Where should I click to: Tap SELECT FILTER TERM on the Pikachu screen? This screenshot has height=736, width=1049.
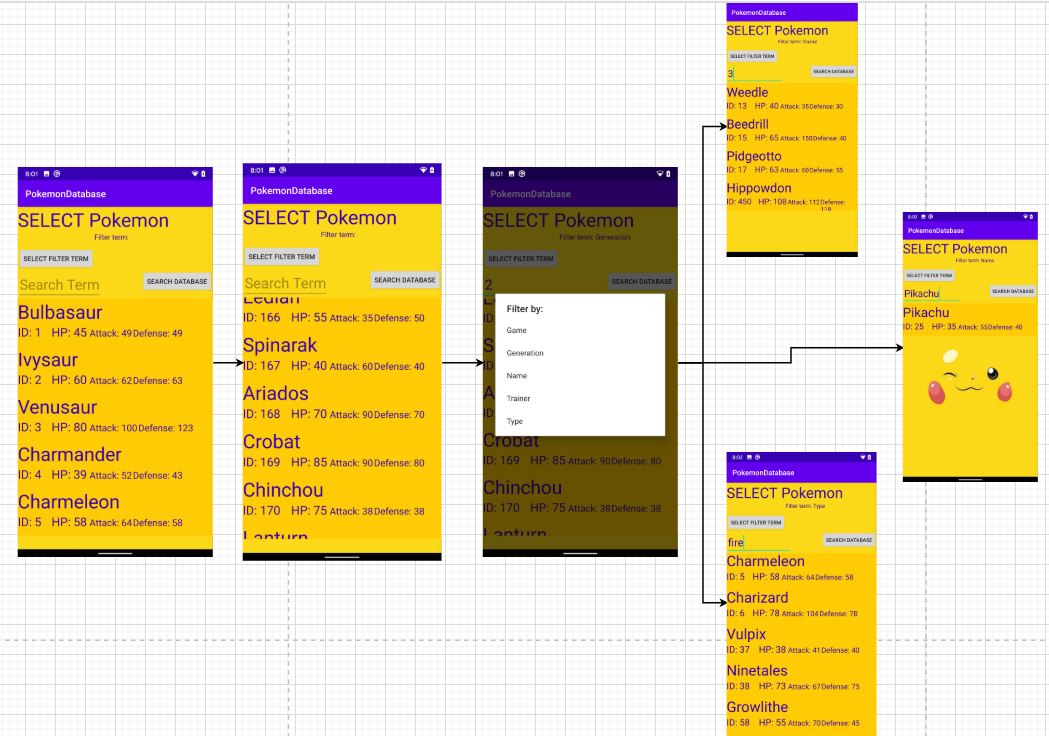pos(929,275)
